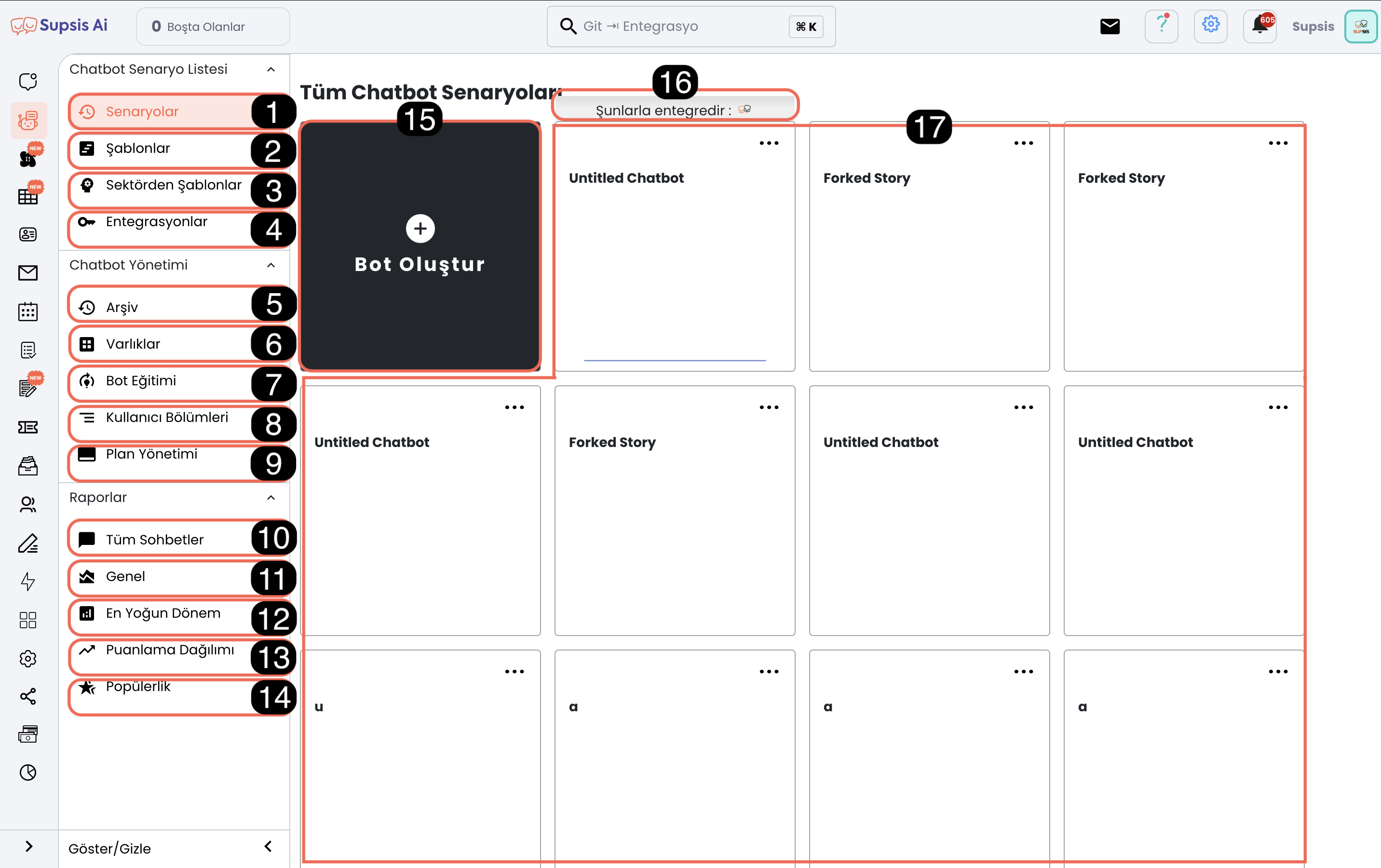Open the payment card icon in left rail

(27, 734)
